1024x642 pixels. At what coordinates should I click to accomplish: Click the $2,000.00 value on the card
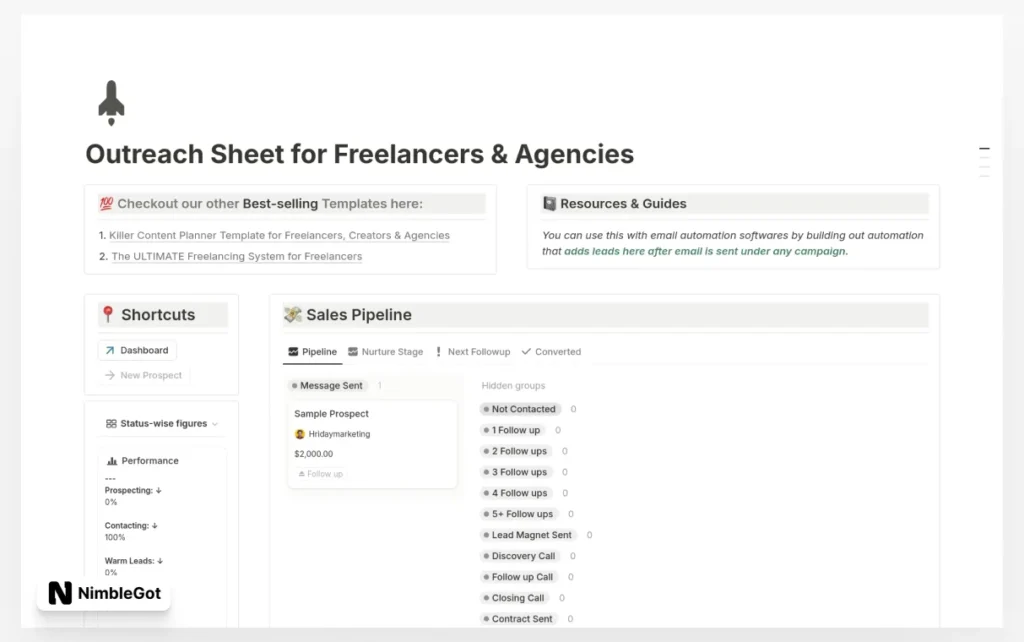pos(313,453)
